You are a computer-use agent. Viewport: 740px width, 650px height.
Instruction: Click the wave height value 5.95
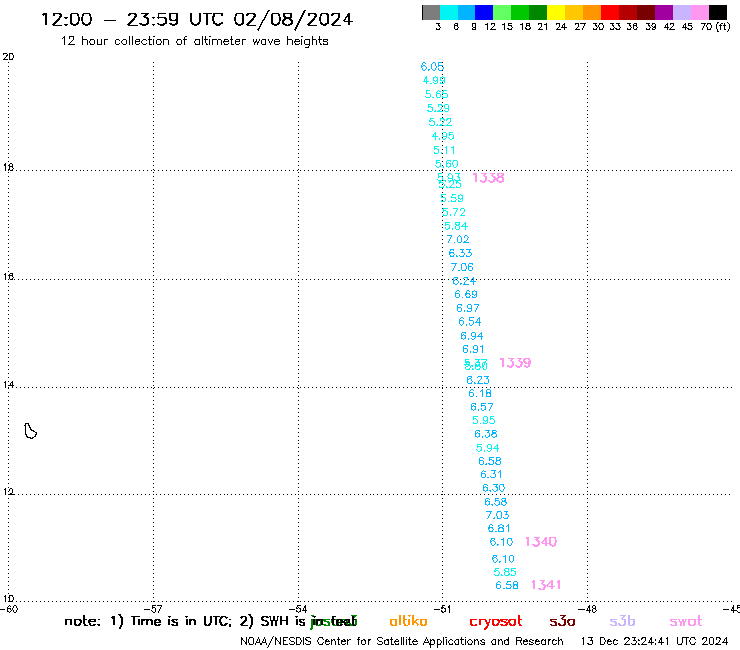click(x=484, y=420)
